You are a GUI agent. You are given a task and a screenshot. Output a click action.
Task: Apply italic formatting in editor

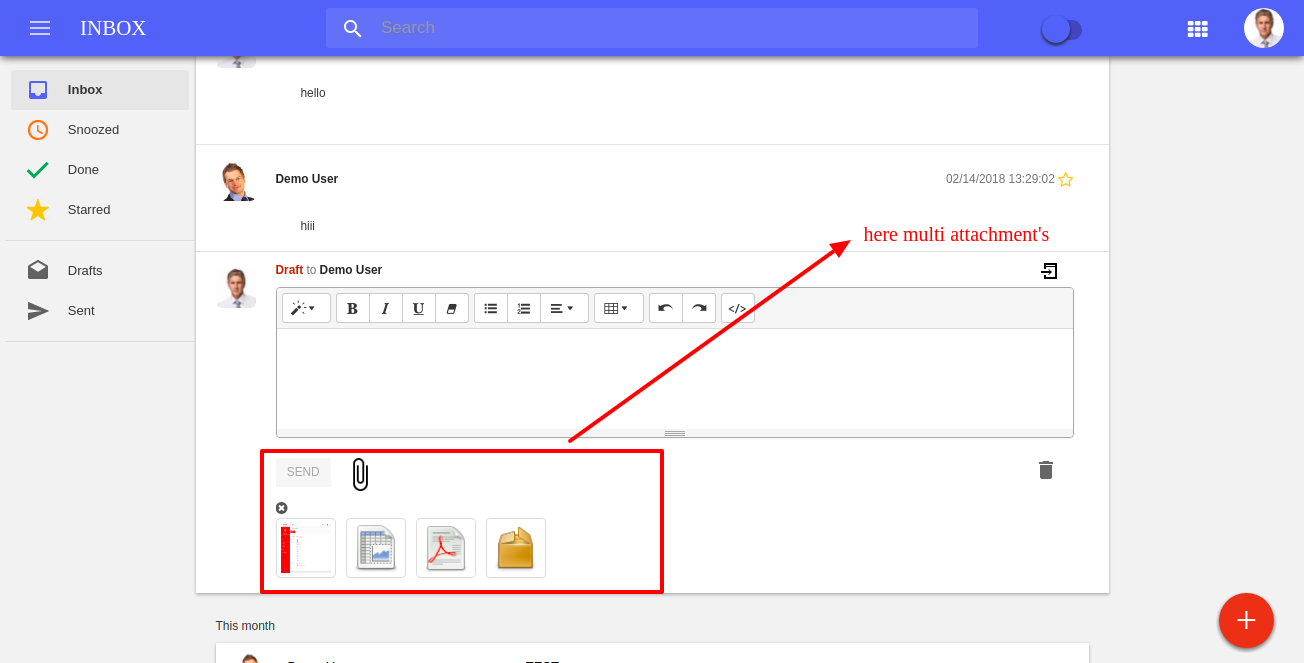coord(385,308)
